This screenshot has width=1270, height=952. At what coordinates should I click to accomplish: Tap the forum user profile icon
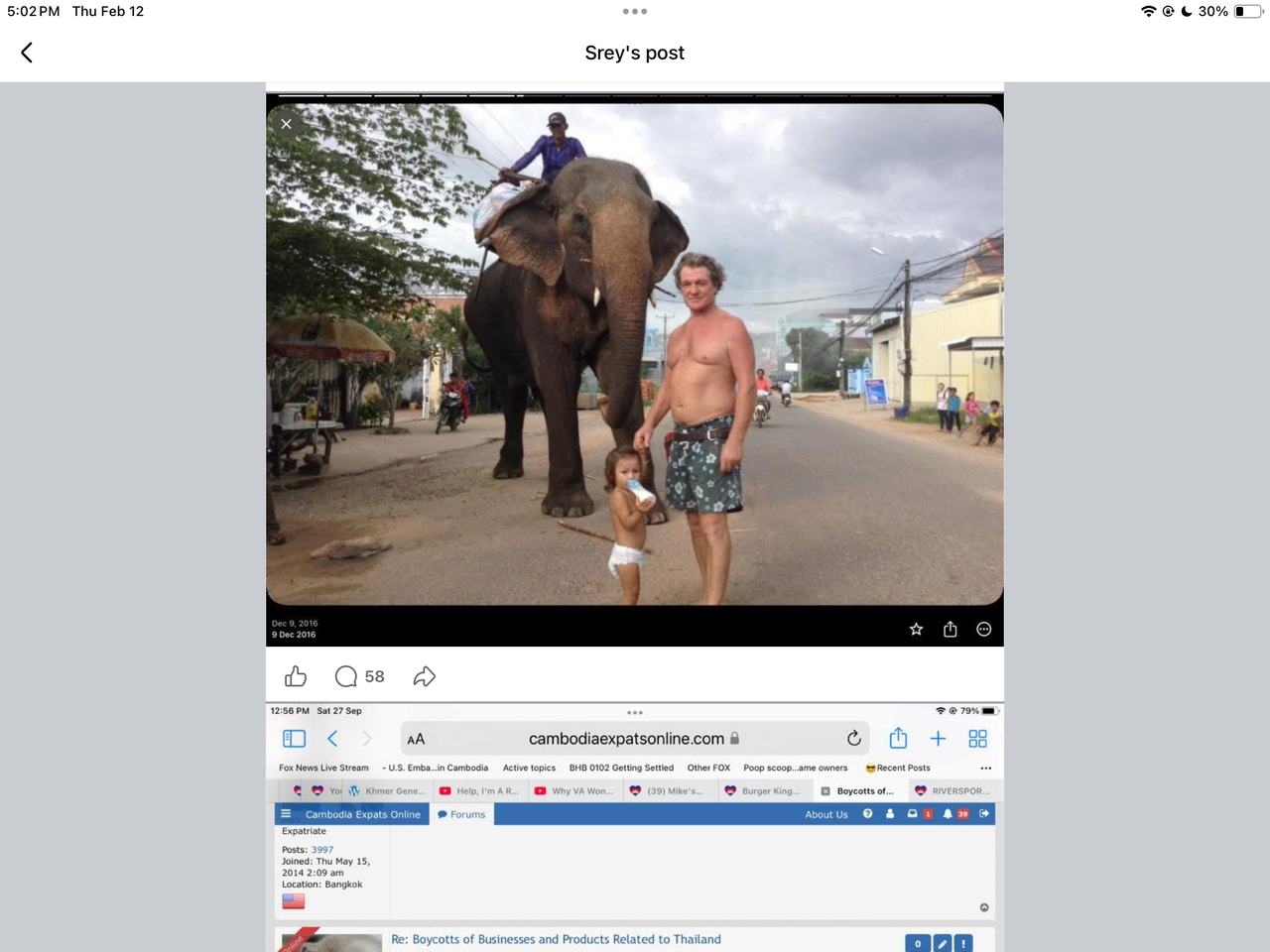coord(890,814)
